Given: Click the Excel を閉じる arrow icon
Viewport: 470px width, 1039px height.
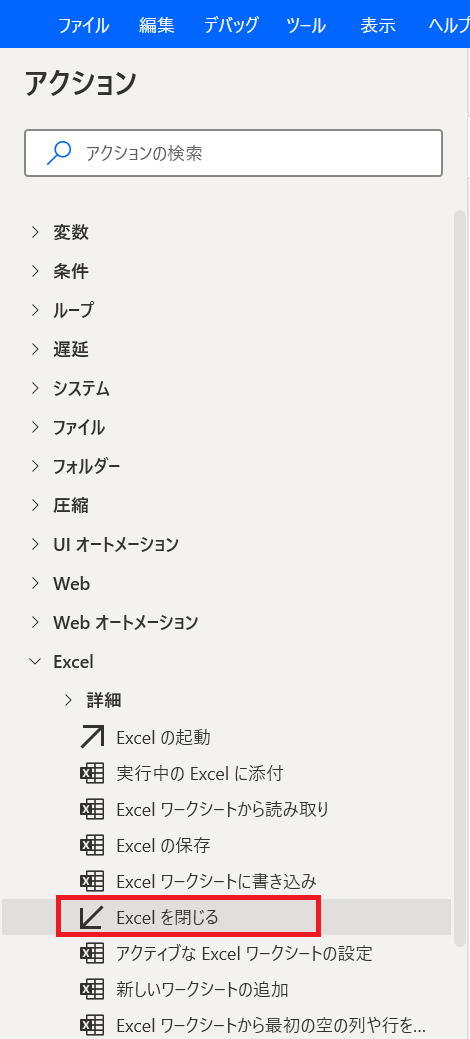Looking at the screenshot, I should tap(91, 918).
